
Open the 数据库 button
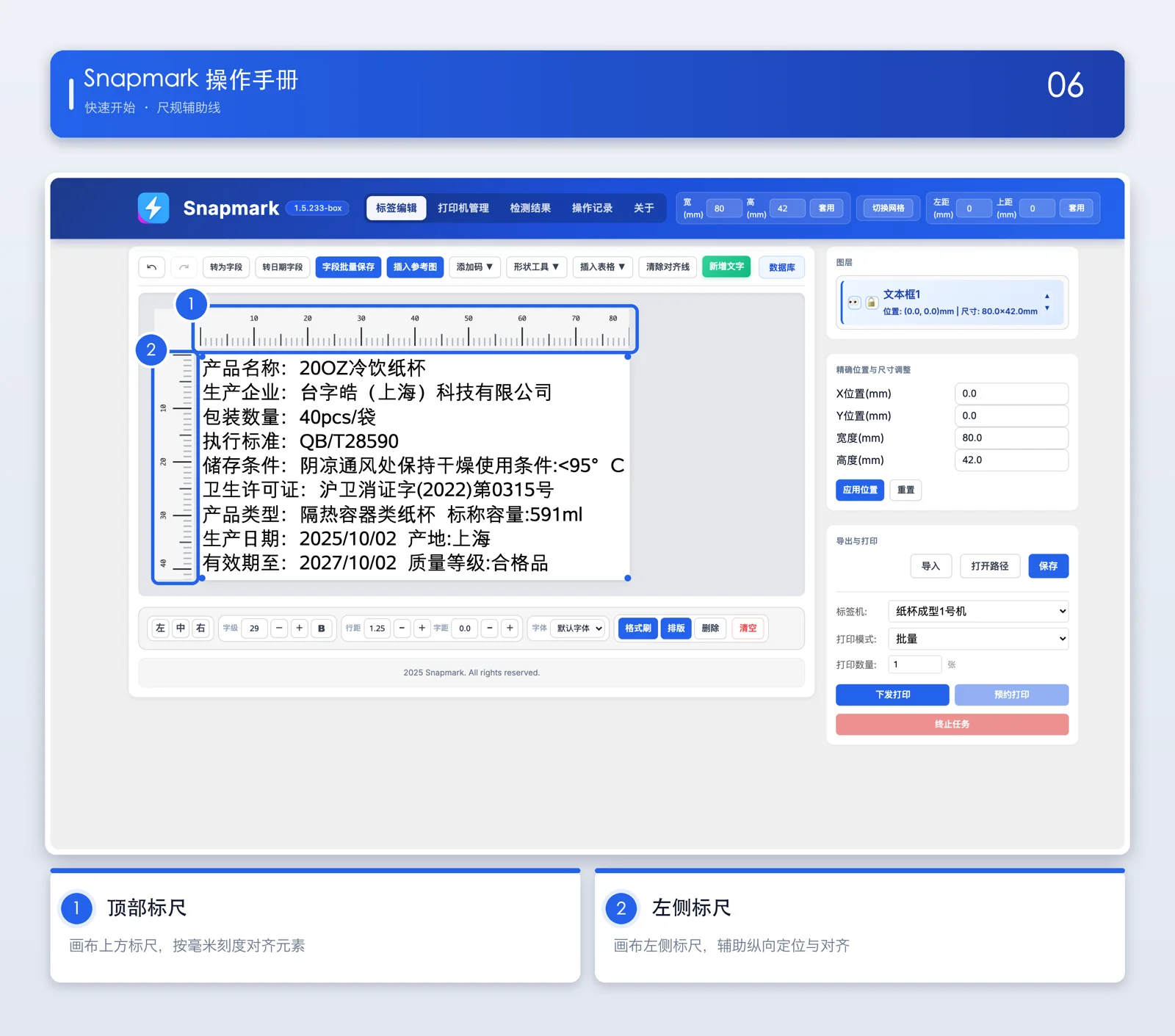tap(782, 267)
